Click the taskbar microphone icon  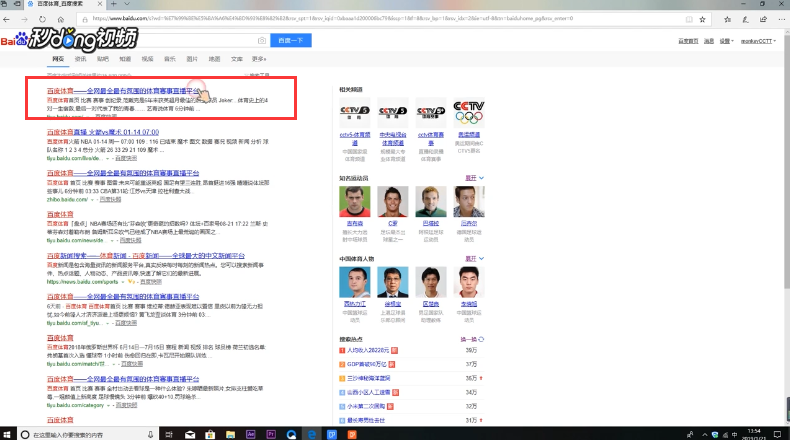150,434
